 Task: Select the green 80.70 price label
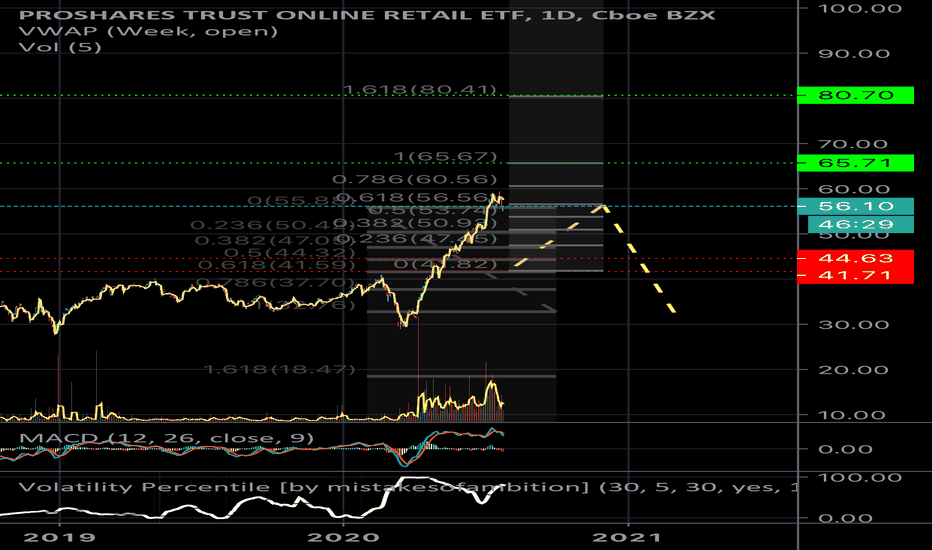[855, 95]
